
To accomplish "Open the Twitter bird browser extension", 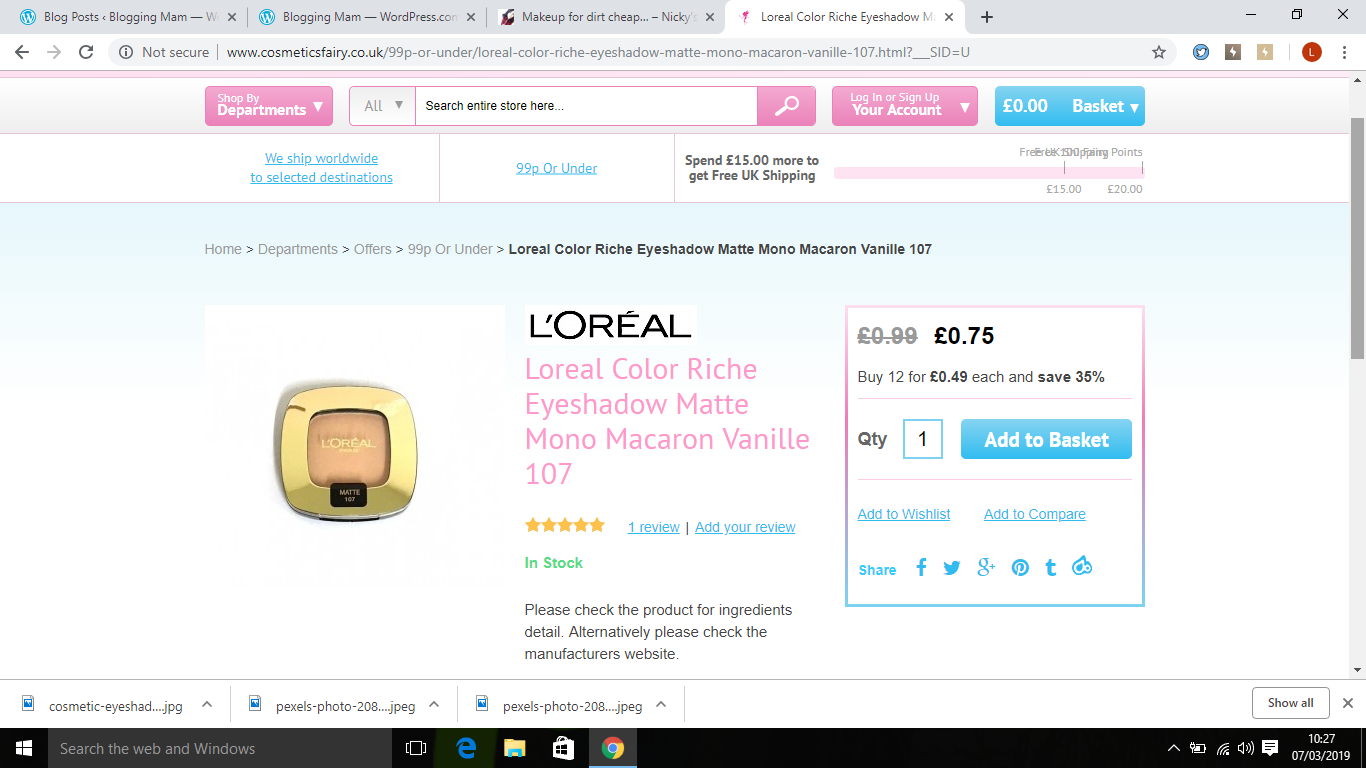I will click(x=1201, y=52).
